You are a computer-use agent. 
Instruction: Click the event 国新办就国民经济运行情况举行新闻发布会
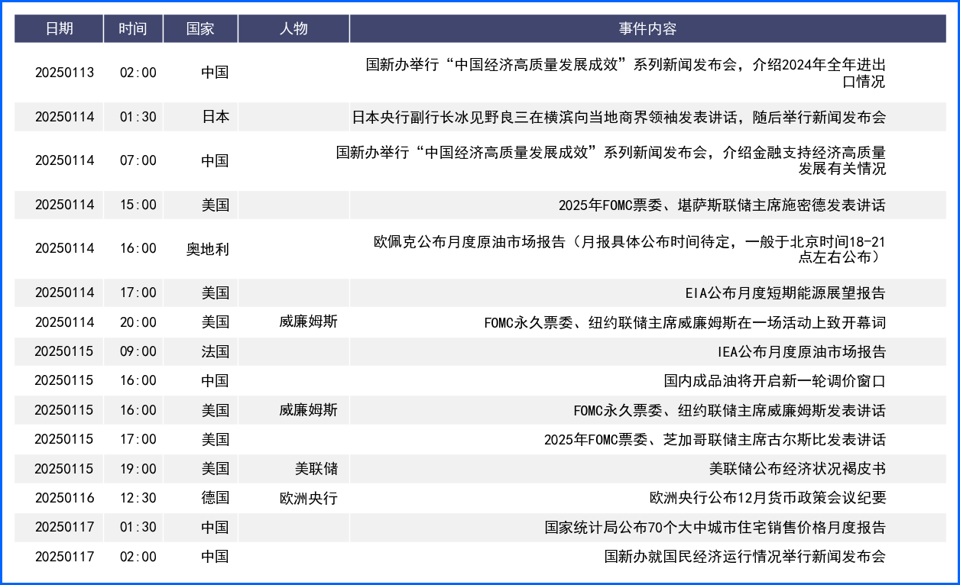point(745,557)
